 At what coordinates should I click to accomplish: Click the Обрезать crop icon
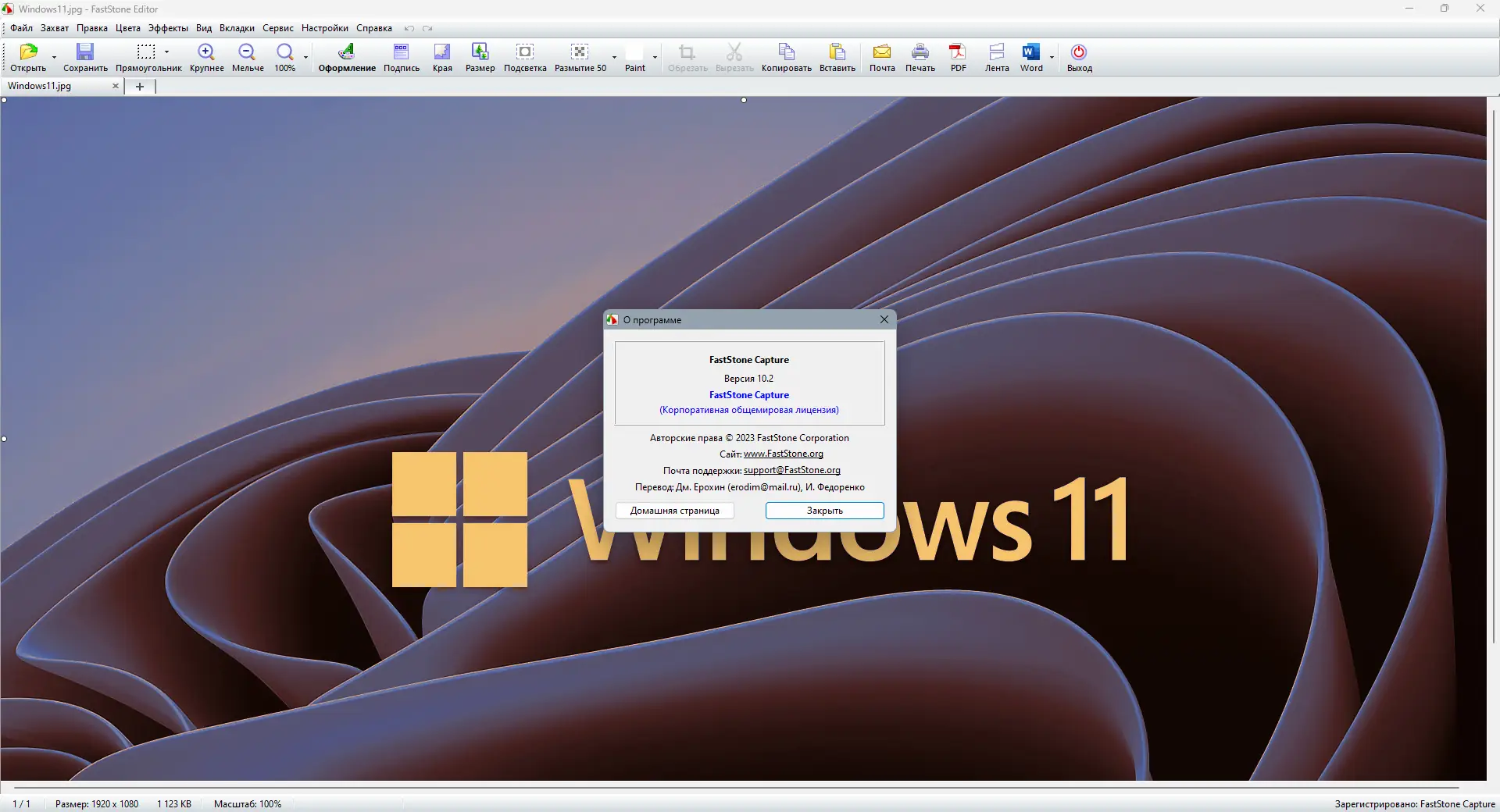(x=687, y=52)
